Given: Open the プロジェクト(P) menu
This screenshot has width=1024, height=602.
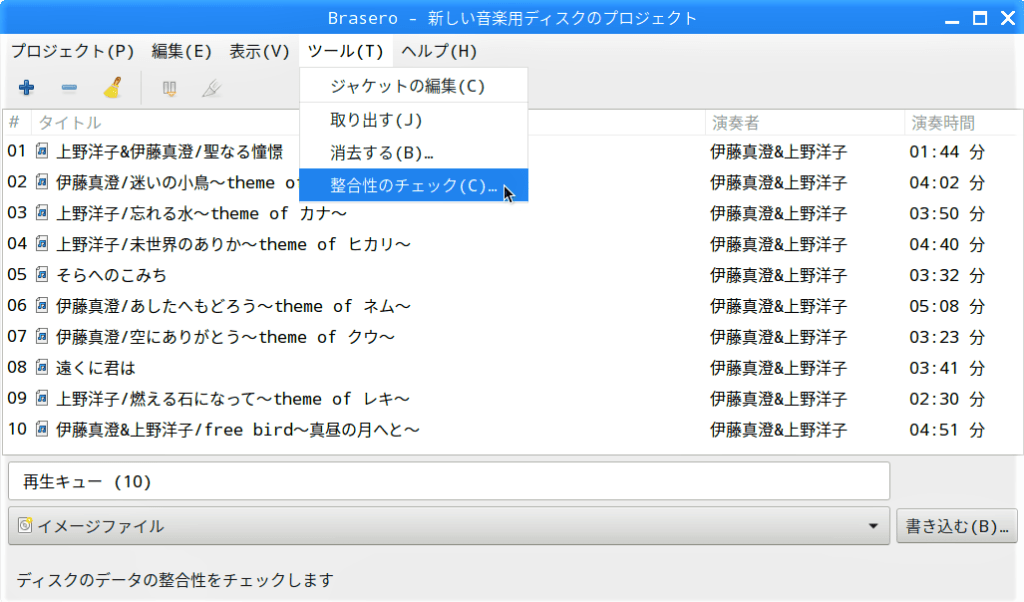Looking at the screenshot, I should point(72,51).
